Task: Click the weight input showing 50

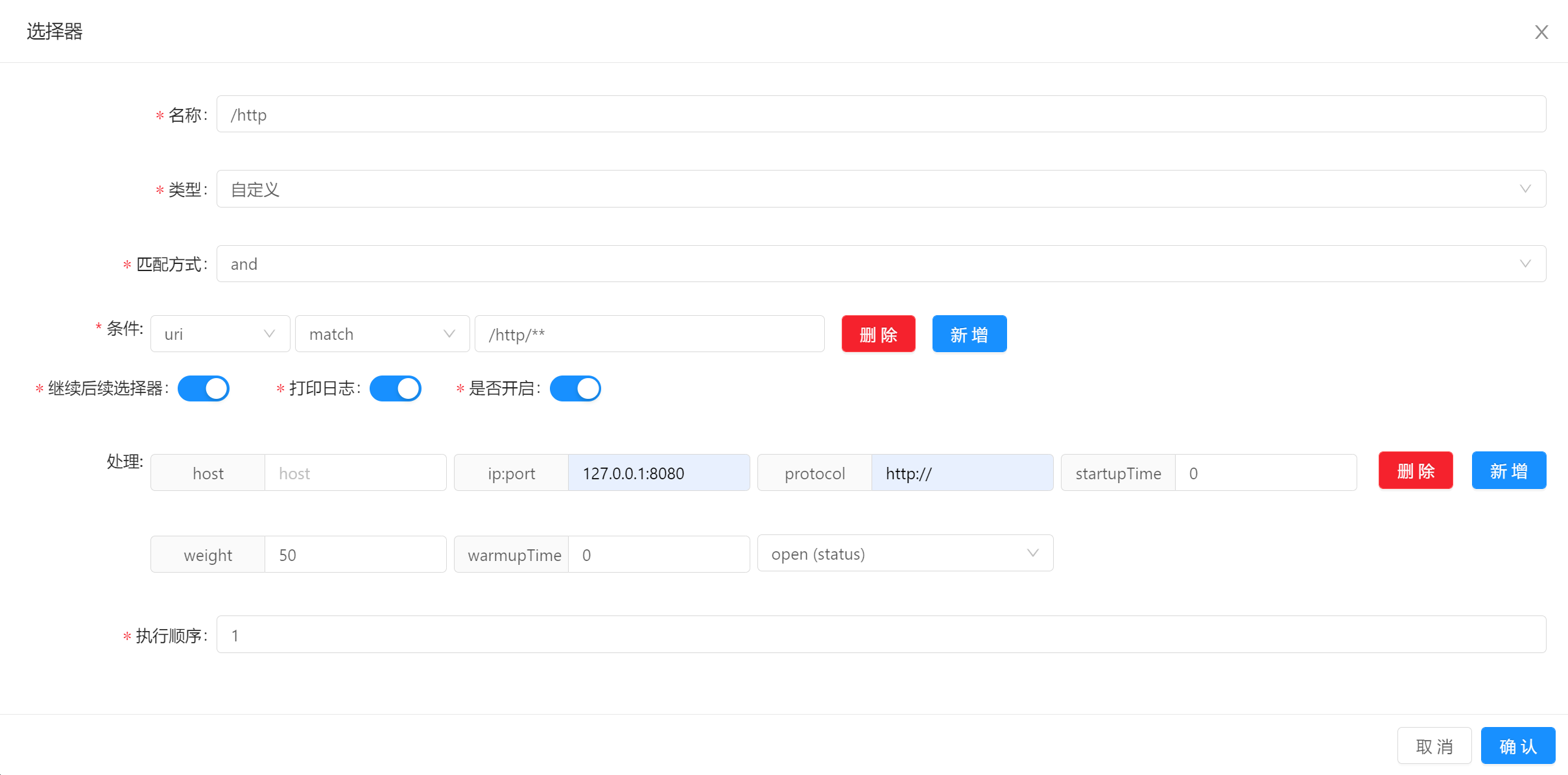Action: pyautogui.click(x=355, y=555)
